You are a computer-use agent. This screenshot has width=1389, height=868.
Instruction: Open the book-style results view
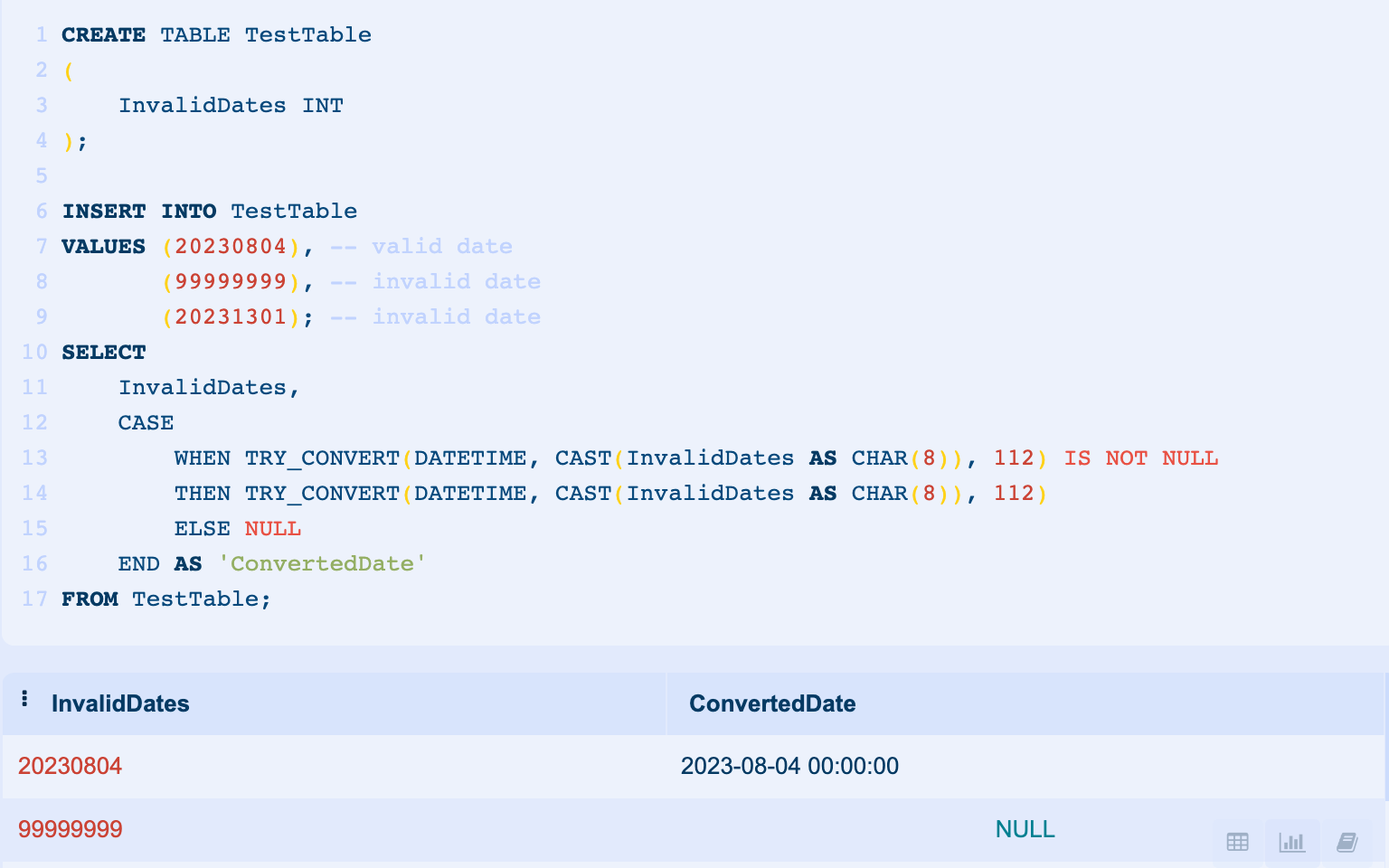[x=1347, y=843]
